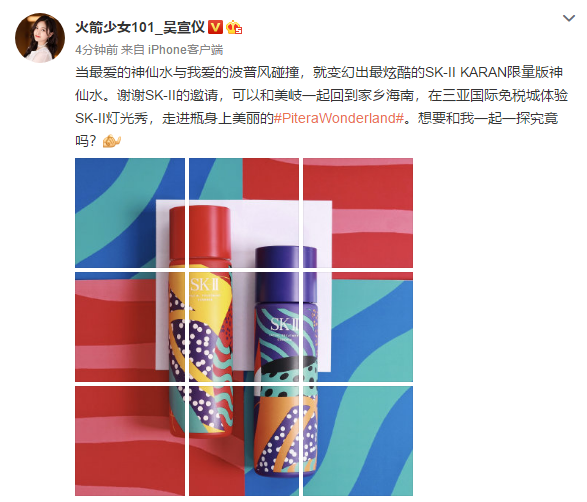This screenshot has width=587, height=502.
Task: Click the orange V verified badge
Action: click(215, 27)
